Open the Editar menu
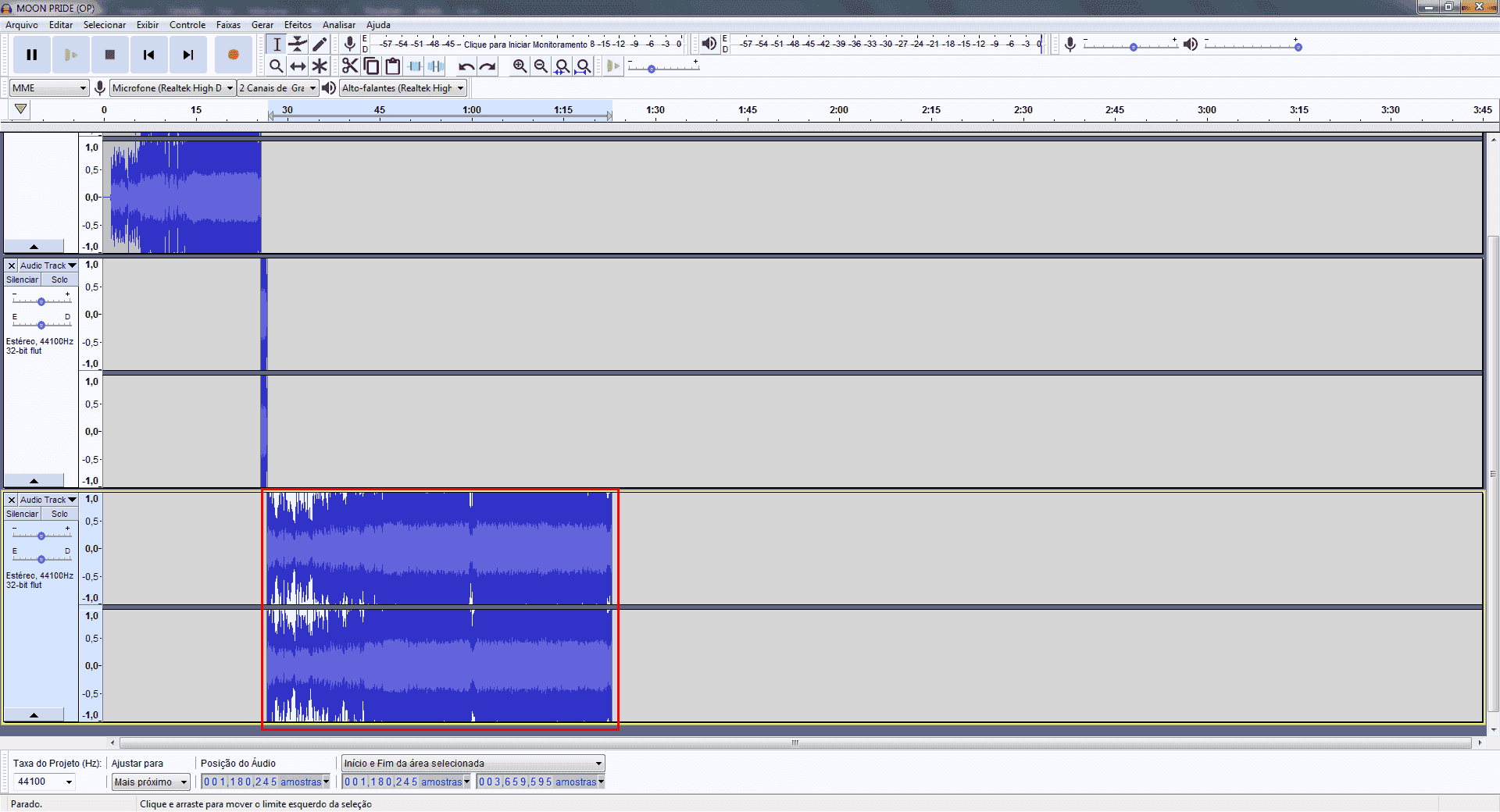This screenshot has height=812, width=1500. click(61, 25)
